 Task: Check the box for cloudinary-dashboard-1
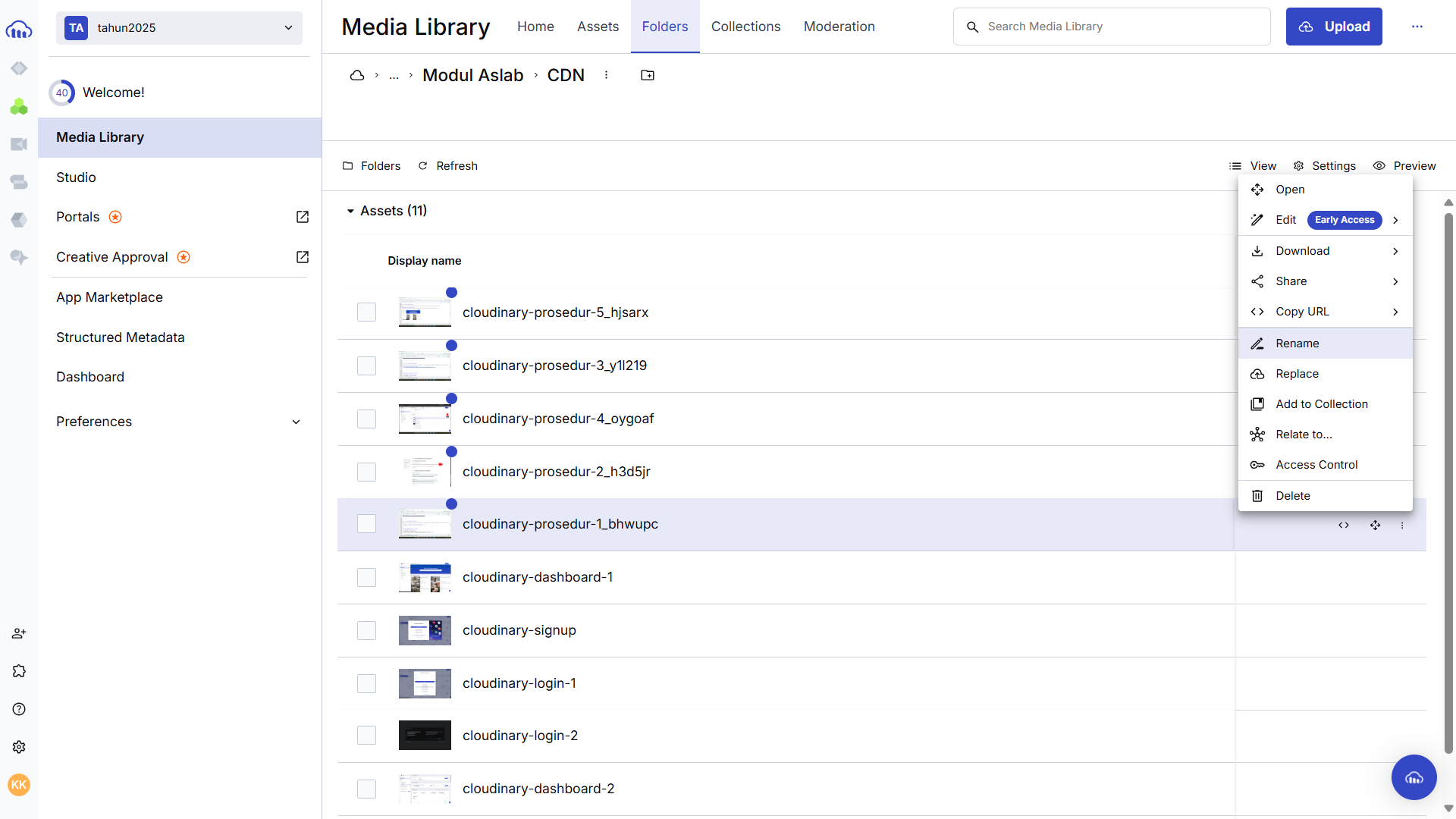click(366, 577)
